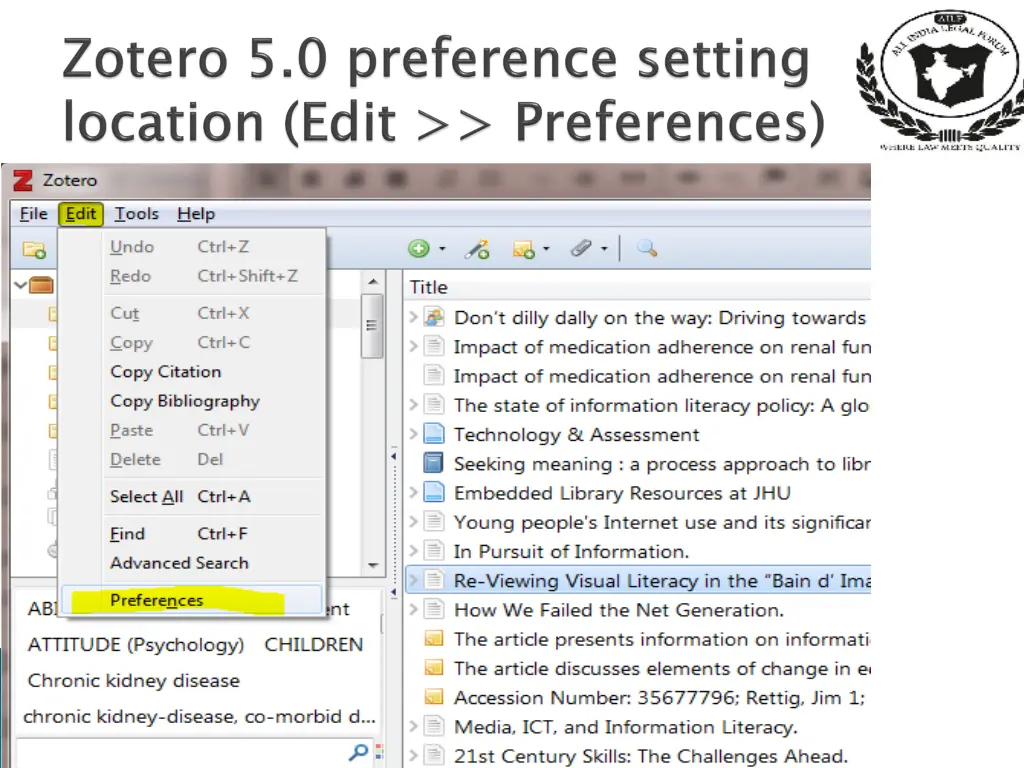The image size is (1024, 768).
Task: Expand the In Pursuit of Information item
Action: click(413, 551)
